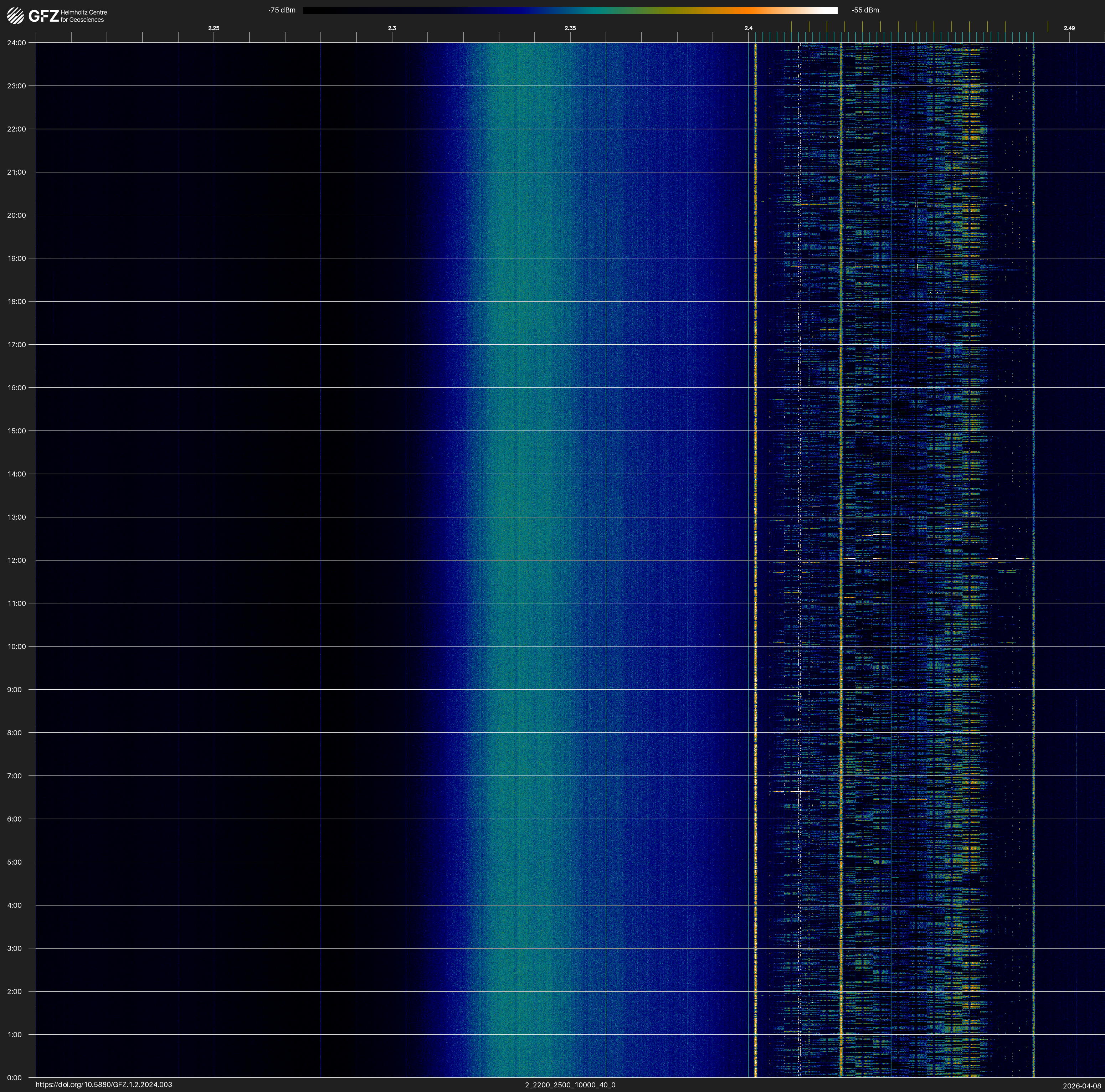Click the 2_2200_2500_10000_40_0 filename label
The width and height of the screenshot is (1105, 1092).
click(x=570, y=1085)
